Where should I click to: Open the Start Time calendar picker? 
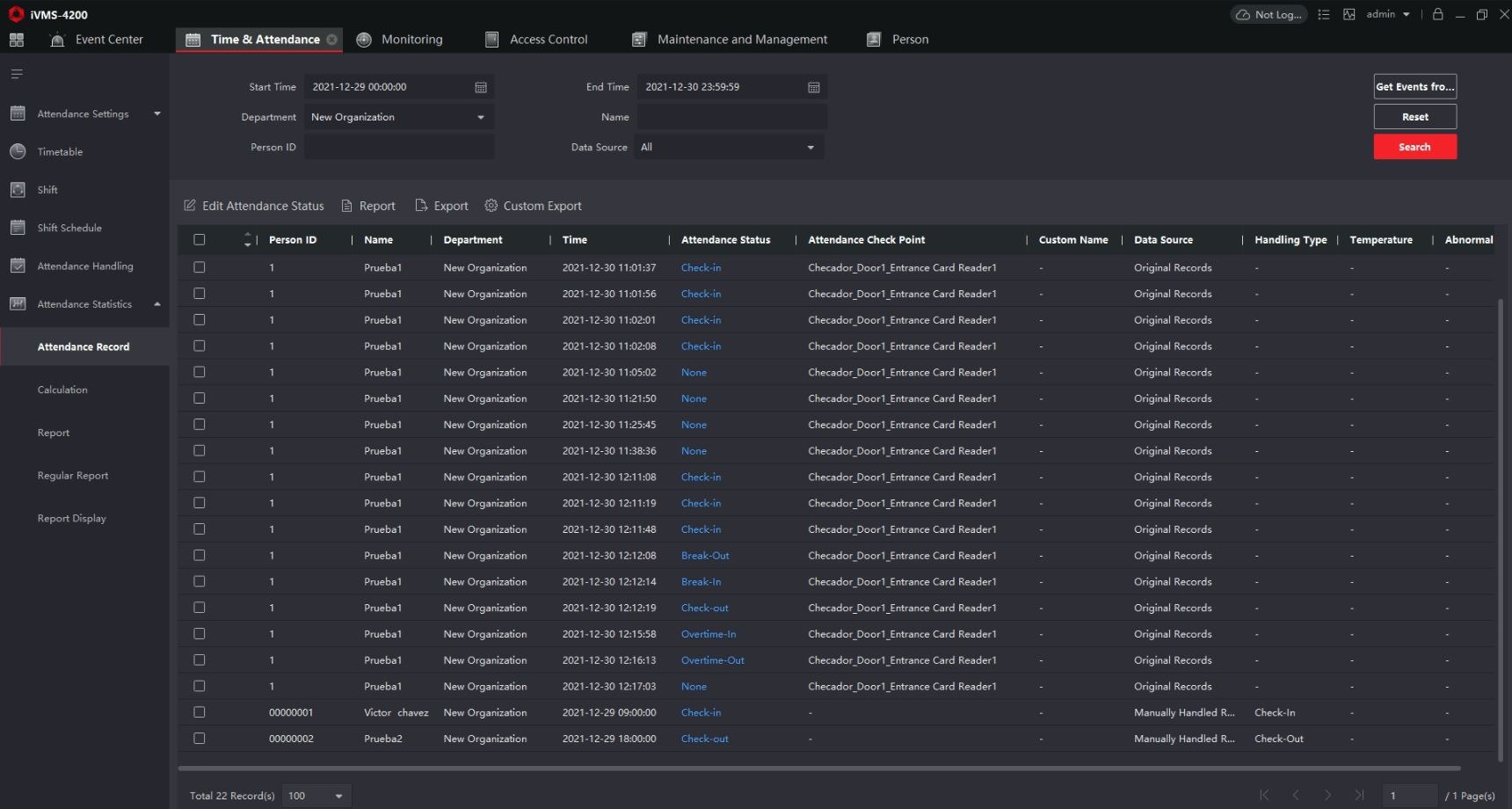click(x=481, y=87)
